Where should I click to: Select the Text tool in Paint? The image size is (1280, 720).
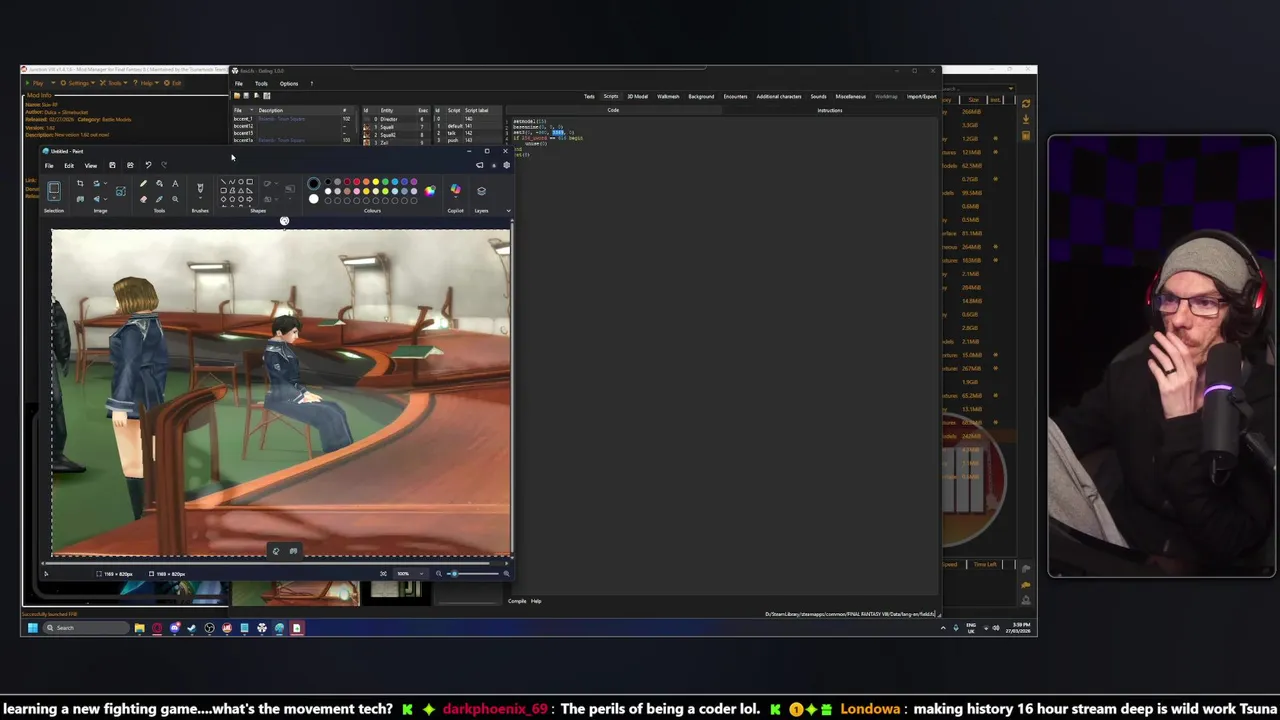tap(175, 183)
